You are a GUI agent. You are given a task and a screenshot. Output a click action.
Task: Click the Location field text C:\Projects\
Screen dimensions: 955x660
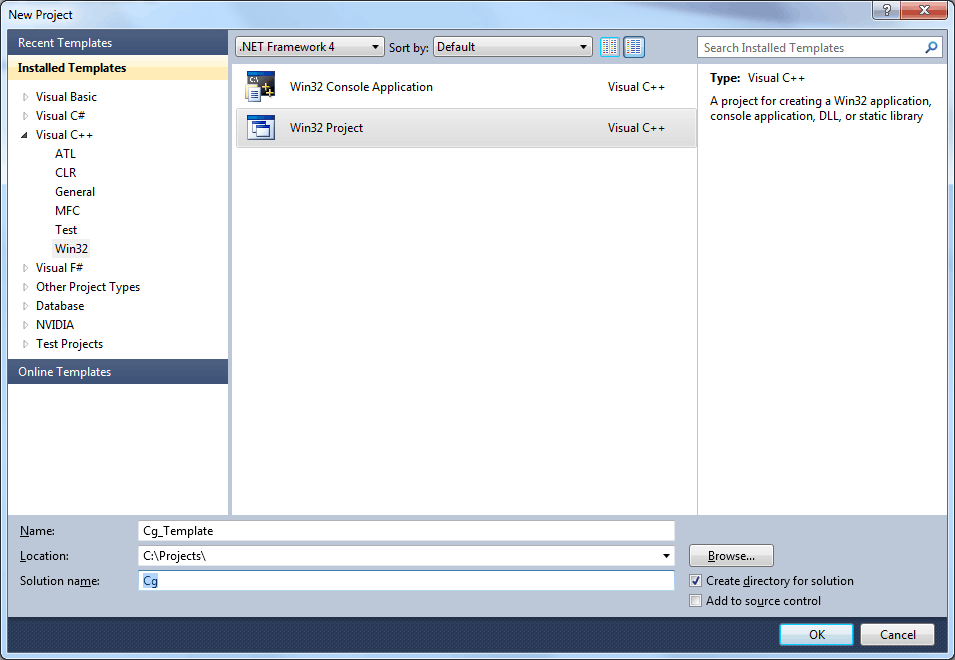174,556
